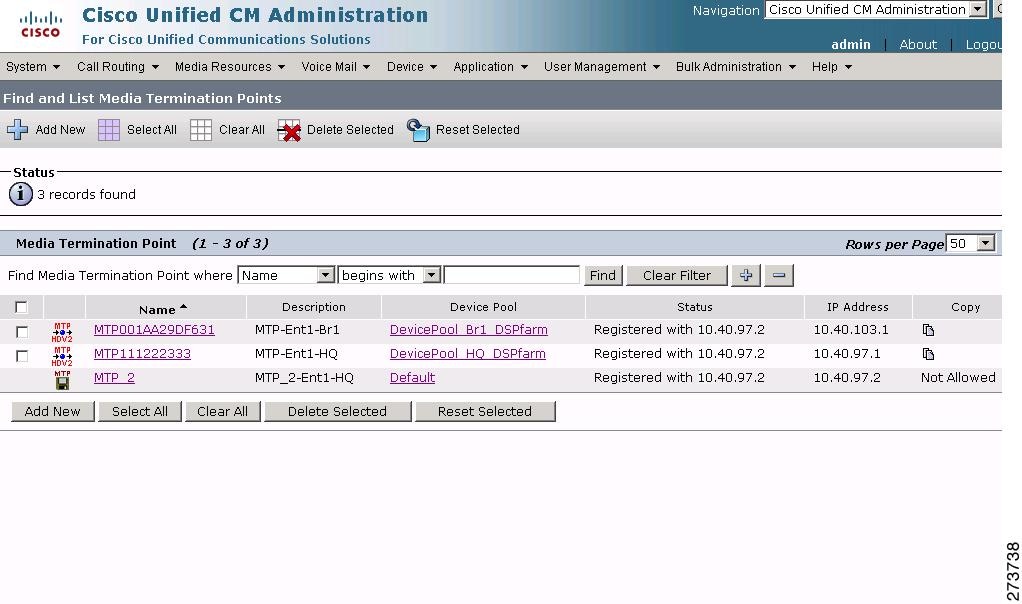This screenshot has height=604, width=1022.
Task: Click the Select All grid icon
Action: 109,130
